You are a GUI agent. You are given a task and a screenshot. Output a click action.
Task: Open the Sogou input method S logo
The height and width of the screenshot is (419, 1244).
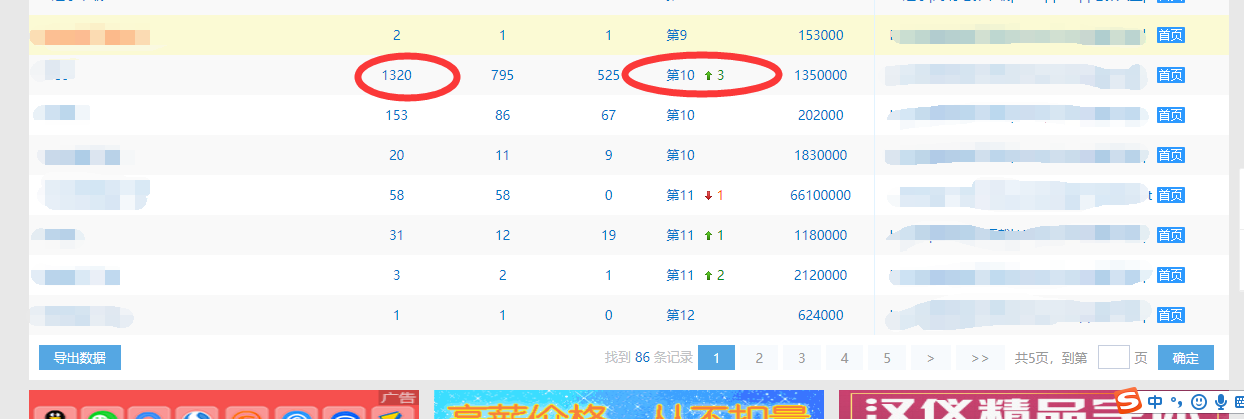point(1129,402)
